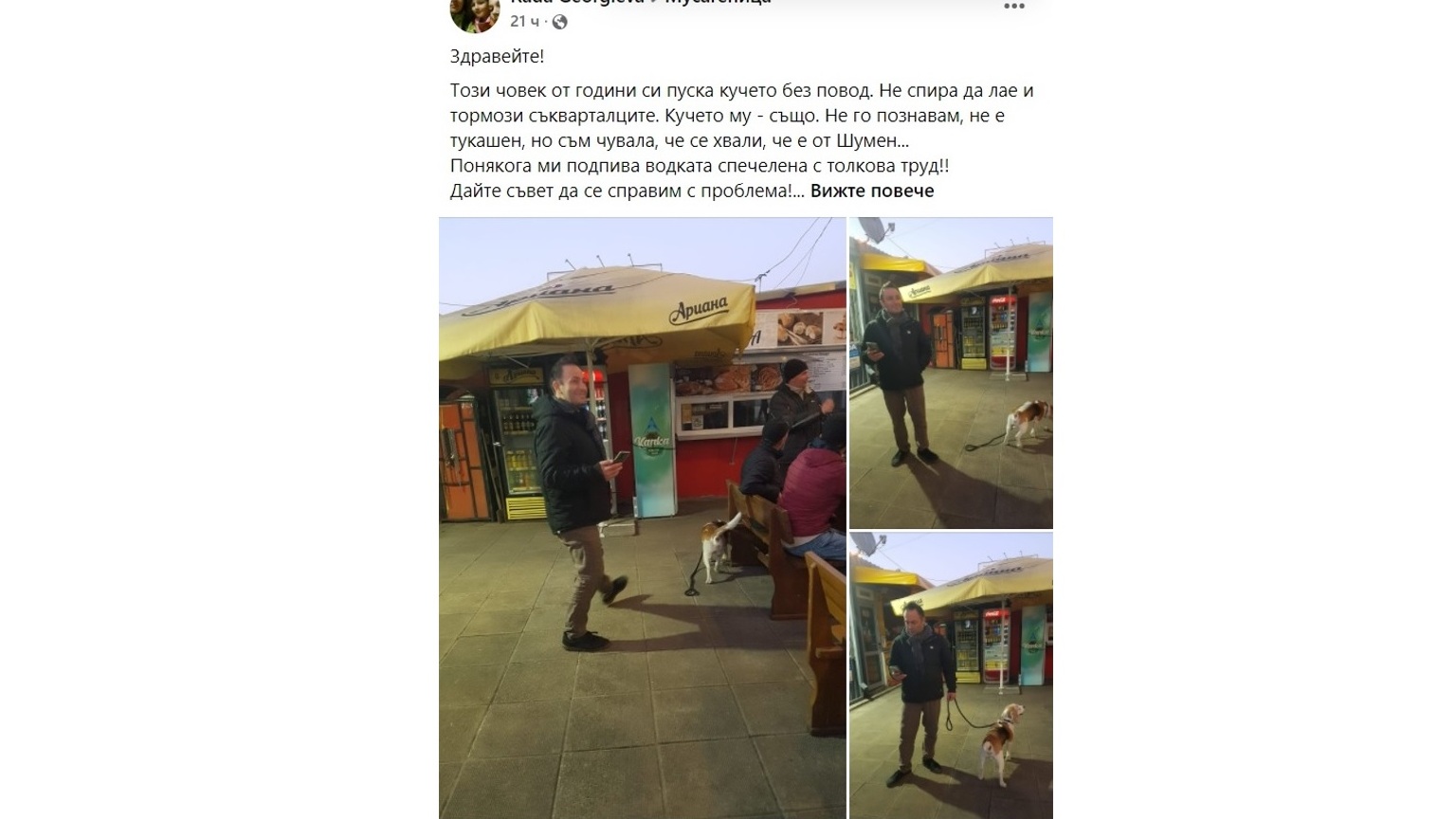
Task: Open the large left photo of man walking
Action: [642, 518]
